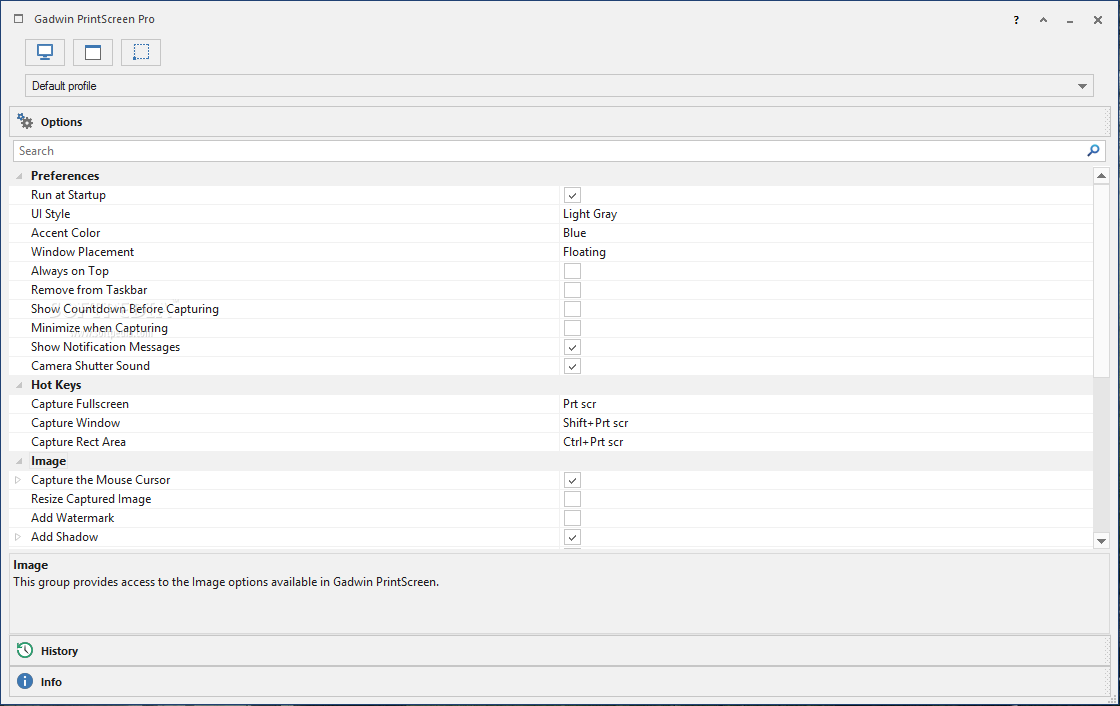The image size is (1120, 706).
Task: Expand Capture the Mouse Cursor sub-options
Action: 18,480
